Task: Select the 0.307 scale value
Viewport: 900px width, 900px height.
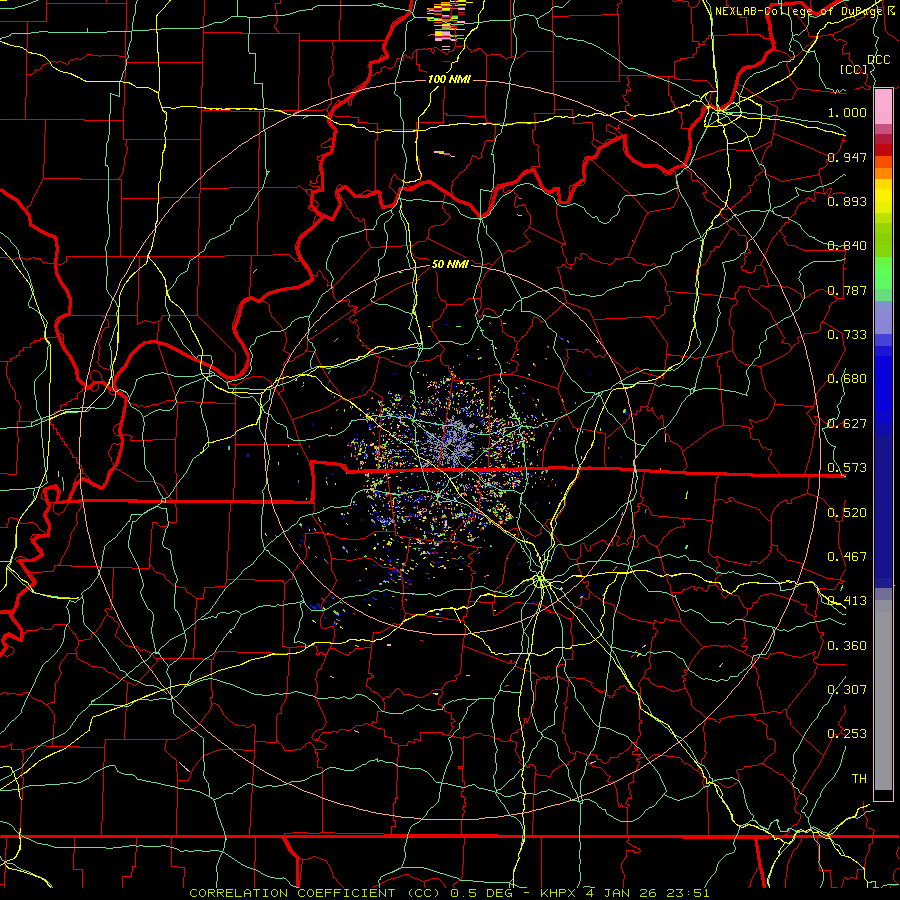Action: 847,689
